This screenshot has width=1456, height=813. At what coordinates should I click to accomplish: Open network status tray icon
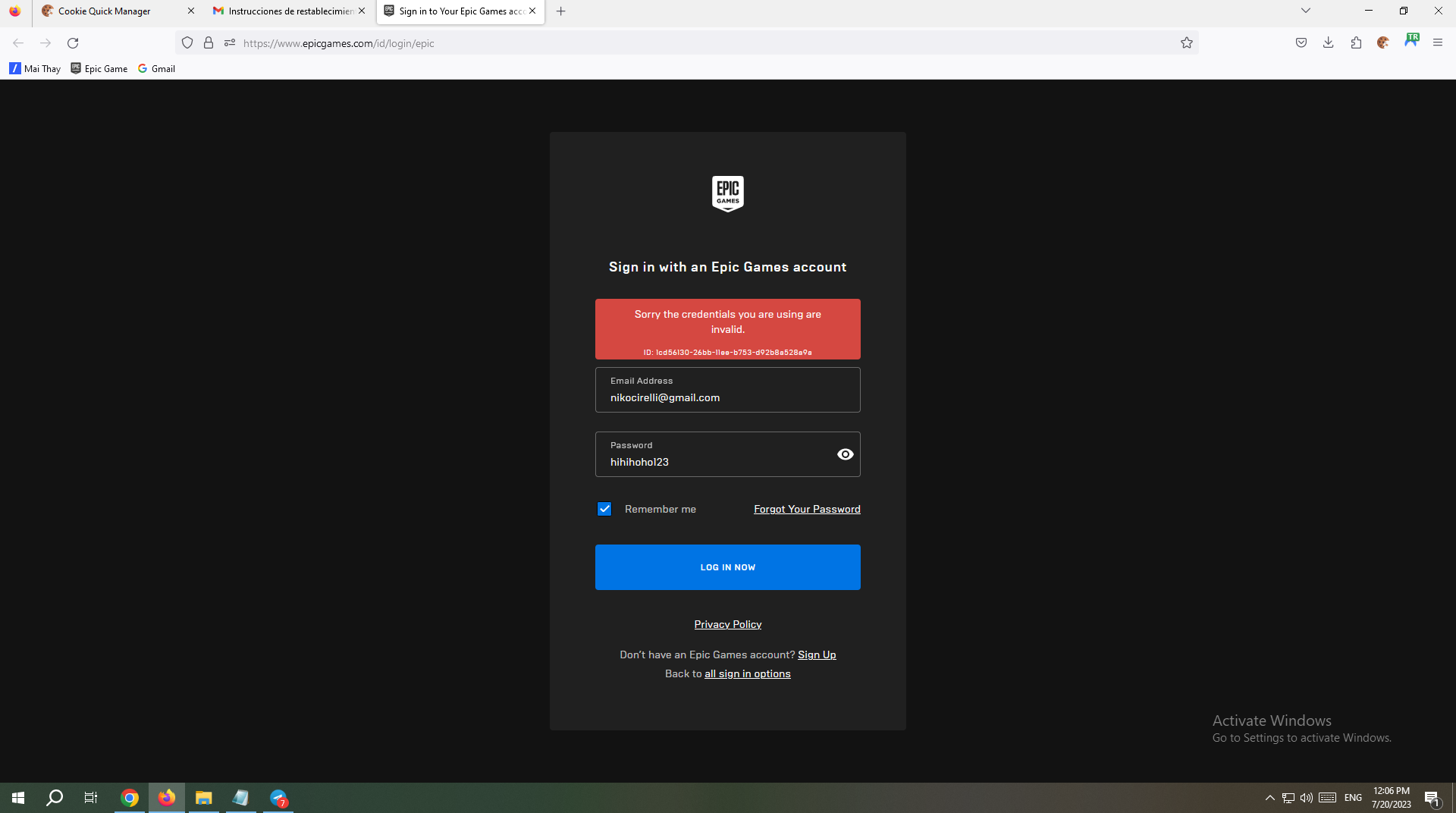pyautogui.click(x=1288, y=798)
